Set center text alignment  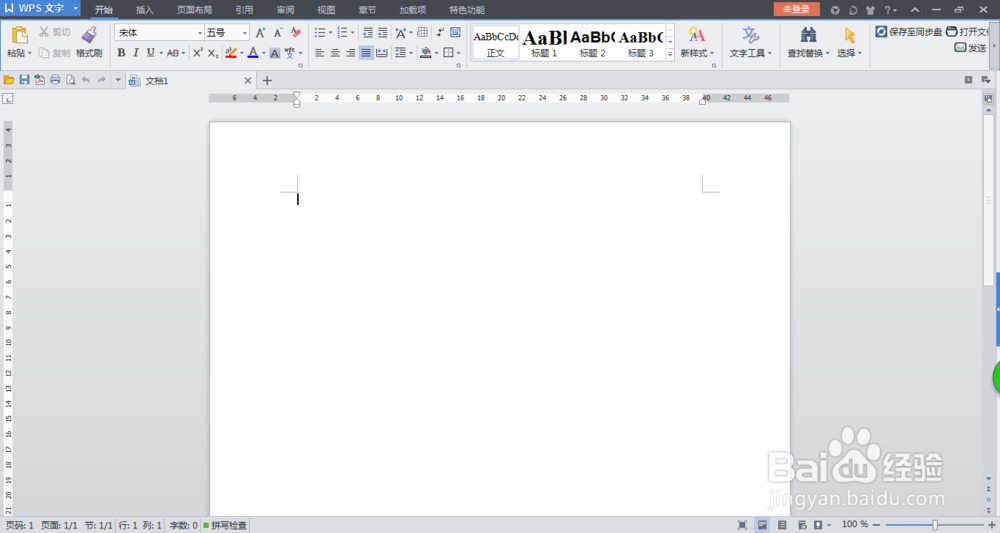pyautogui.click(x=335, y=53)
